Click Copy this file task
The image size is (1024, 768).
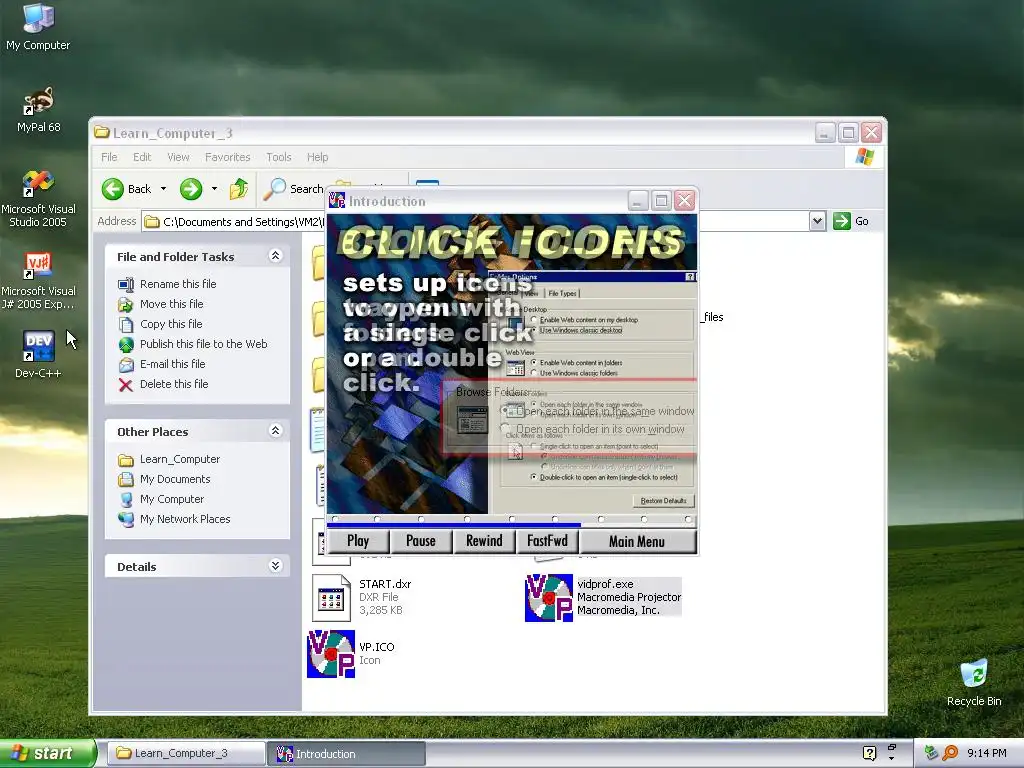tap(170, 324)
